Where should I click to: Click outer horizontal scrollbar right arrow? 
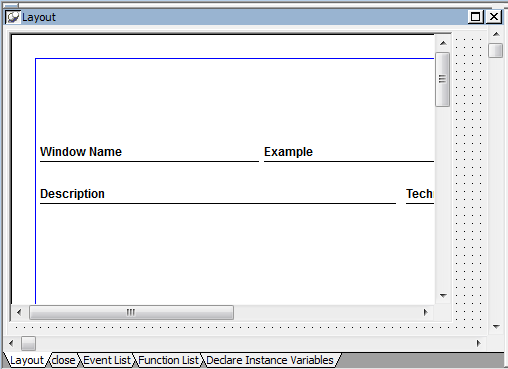(x=479, y=343)
